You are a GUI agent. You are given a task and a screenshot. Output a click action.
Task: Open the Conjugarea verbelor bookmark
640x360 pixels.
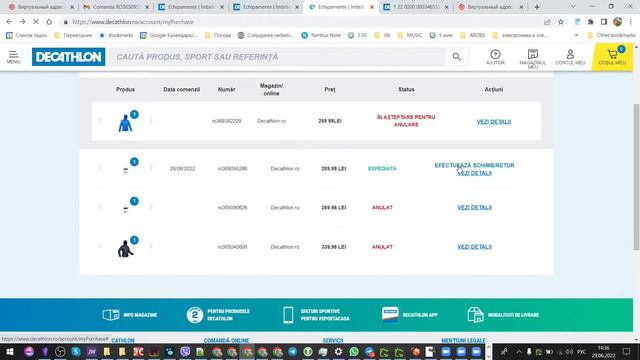point(266,36)
